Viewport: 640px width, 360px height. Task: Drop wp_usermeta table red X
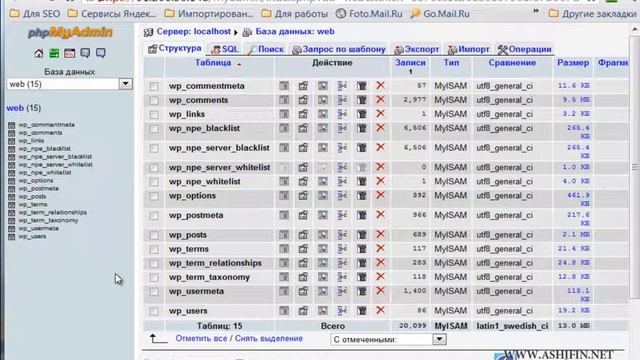click(x=380, y=291)
